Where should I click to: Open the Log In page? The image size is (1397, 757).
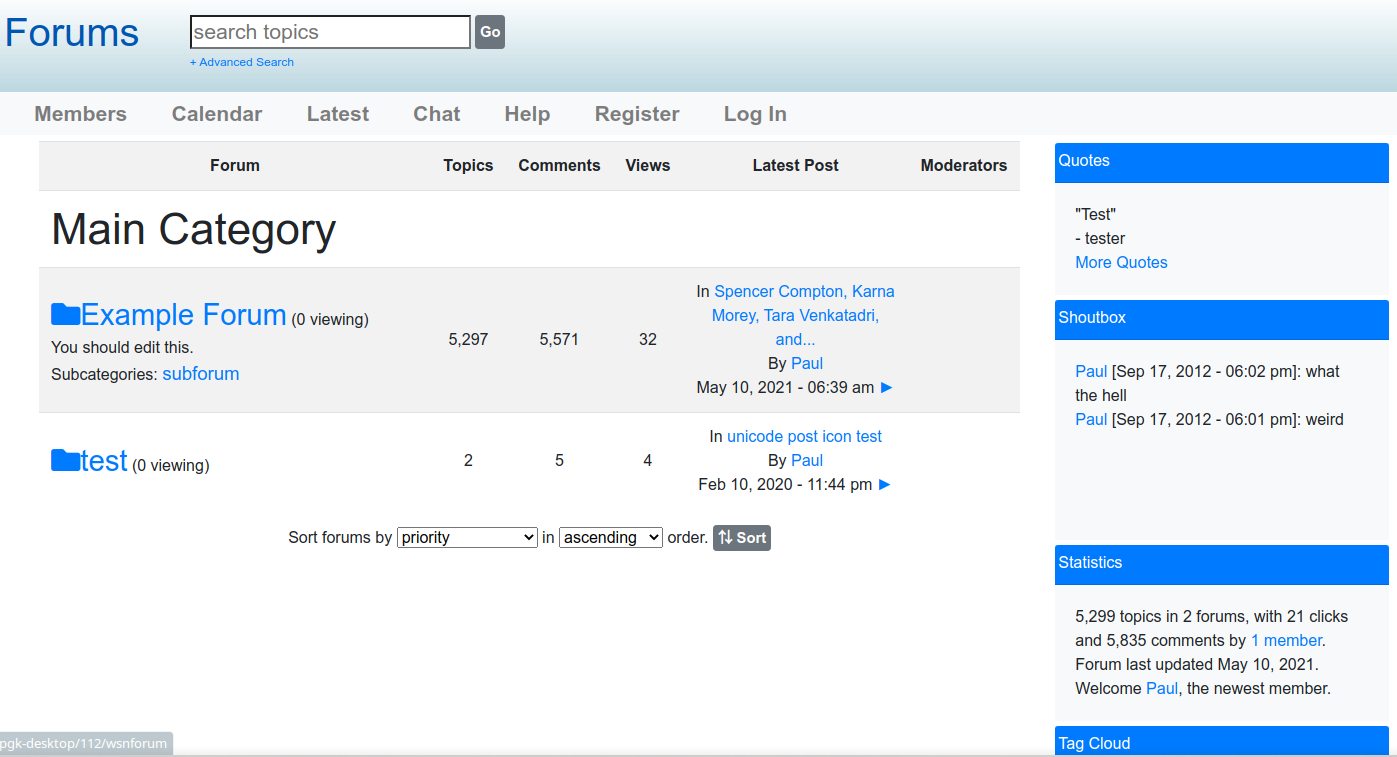[x=755, y=114]
